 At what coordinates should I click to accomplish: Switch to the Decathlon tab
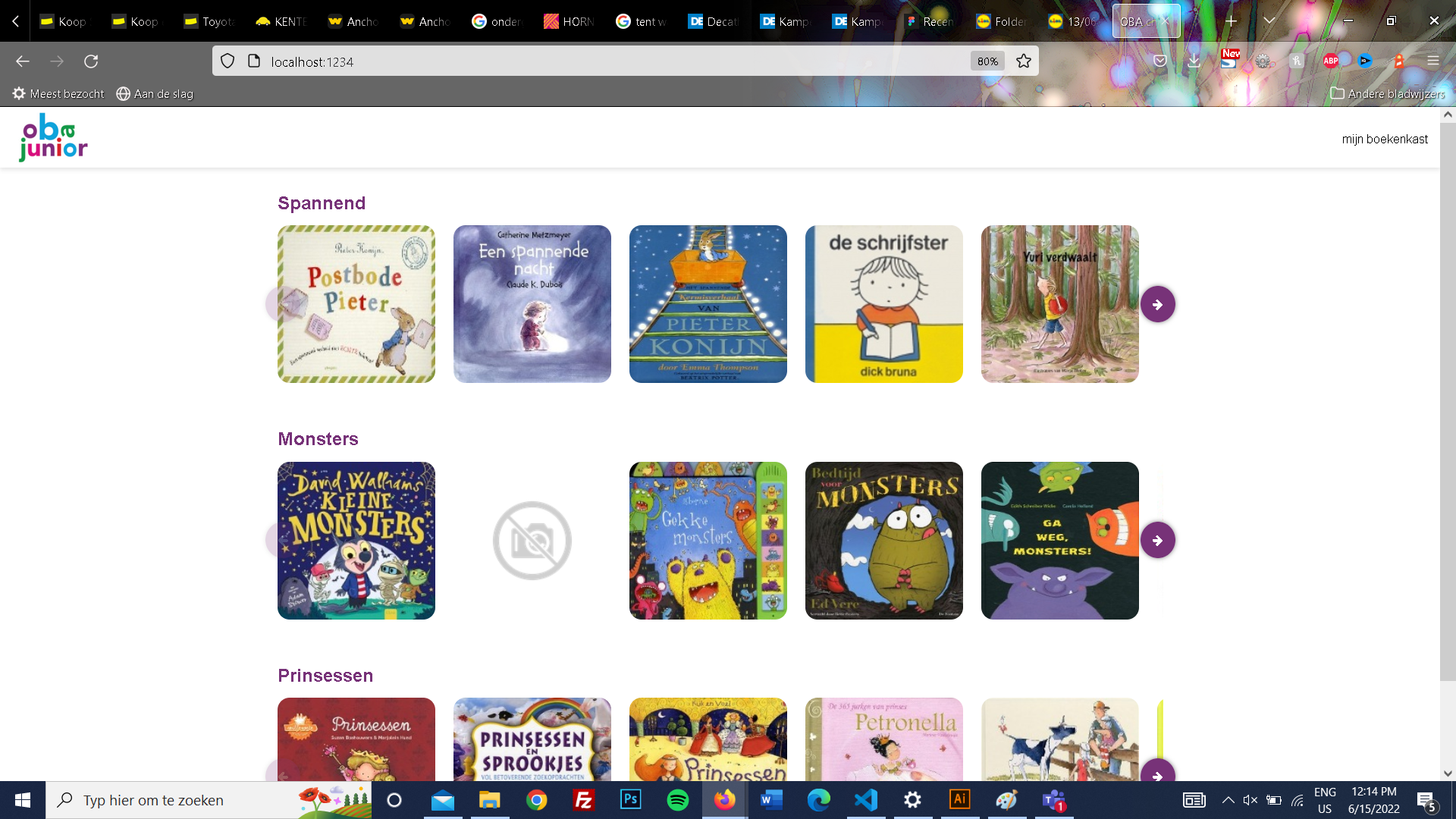pos(713,20)
